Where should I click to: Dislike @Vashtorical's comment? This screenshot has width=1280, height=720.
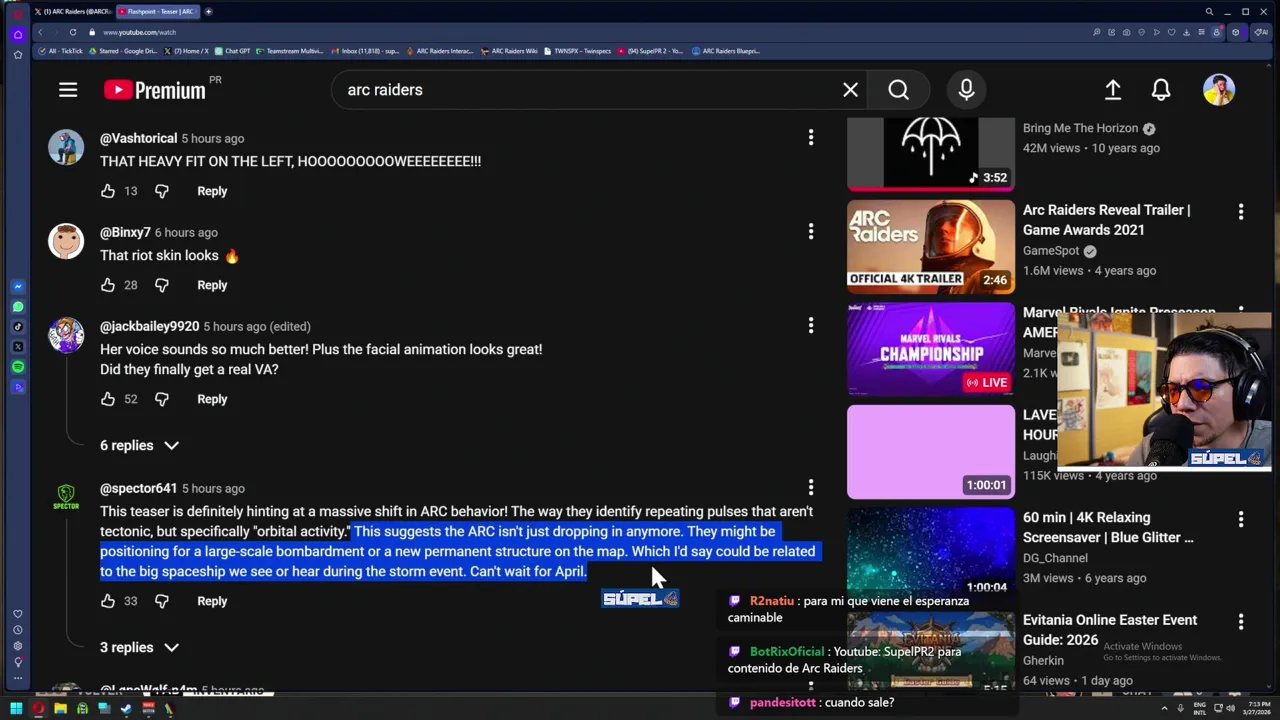tap(162, 191)
